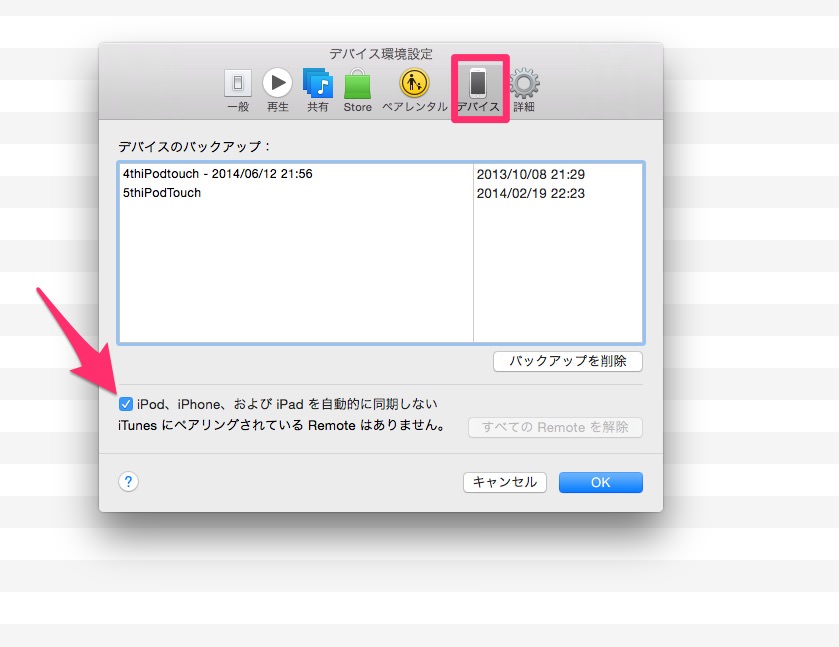The width and height of the screenshot is (839, 647).
Task: Open the 詳細 (Advanced) gear tab
Action: 524,90
